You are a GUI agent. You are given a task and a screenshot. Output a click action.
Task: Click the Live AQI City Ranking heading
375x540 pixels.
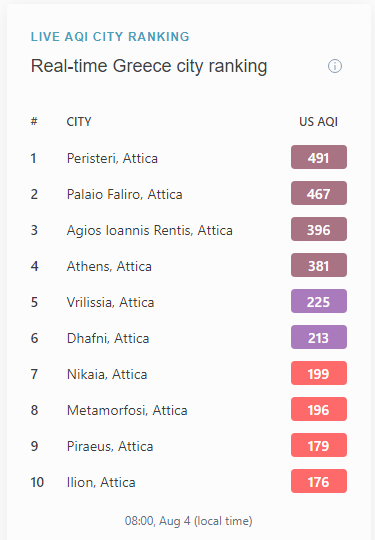pos(110,37)
